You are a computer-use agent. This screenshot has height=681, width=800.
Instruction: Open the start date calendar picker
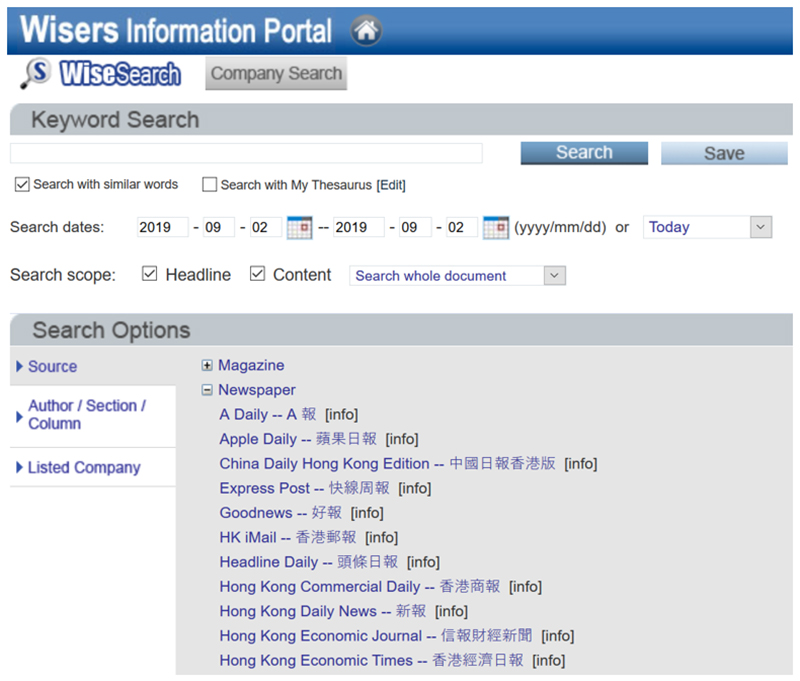(x=299, y=228)
